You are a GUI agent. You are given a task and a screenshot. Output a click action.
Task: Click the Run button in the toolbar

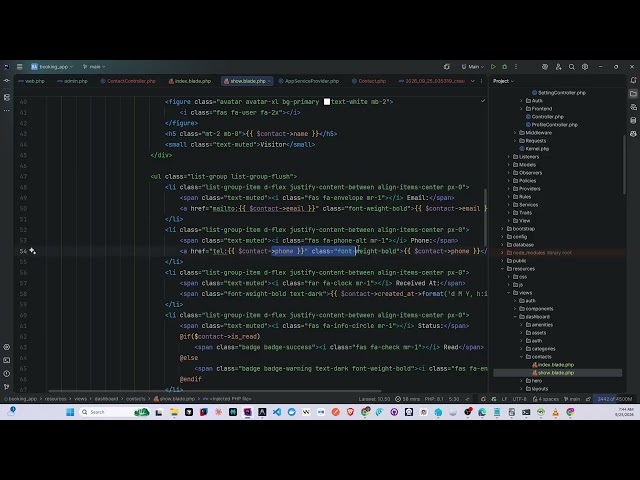[x=493, y=67]
